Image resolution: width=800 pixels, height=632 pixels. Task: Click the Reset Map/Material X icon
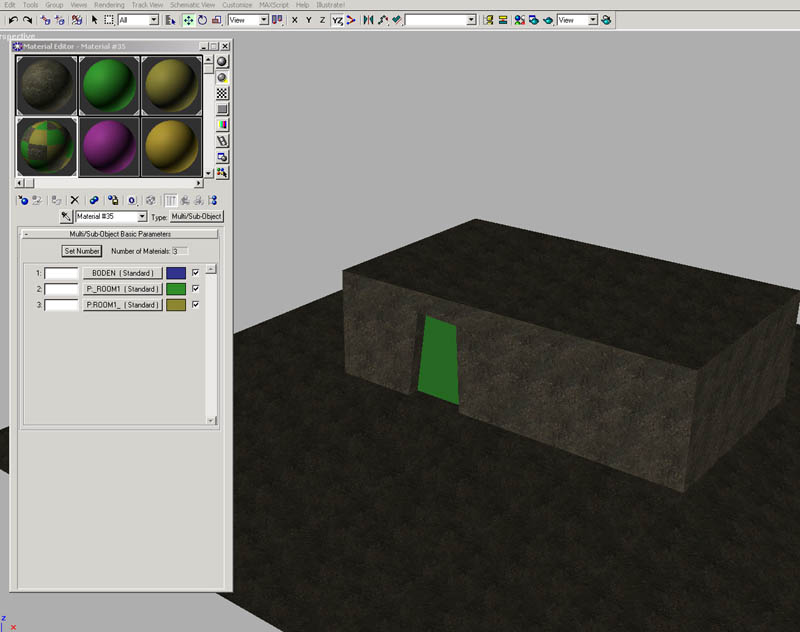pos(74,200)
